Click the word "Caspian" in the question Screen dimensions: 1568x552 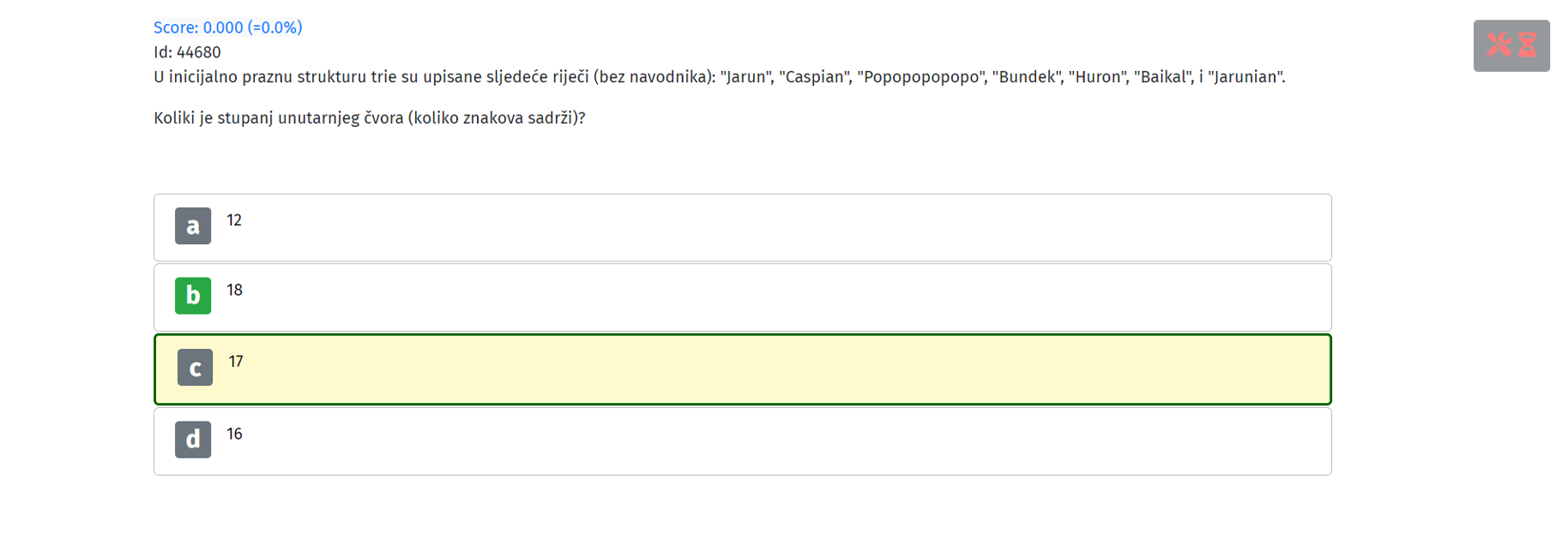813,77
